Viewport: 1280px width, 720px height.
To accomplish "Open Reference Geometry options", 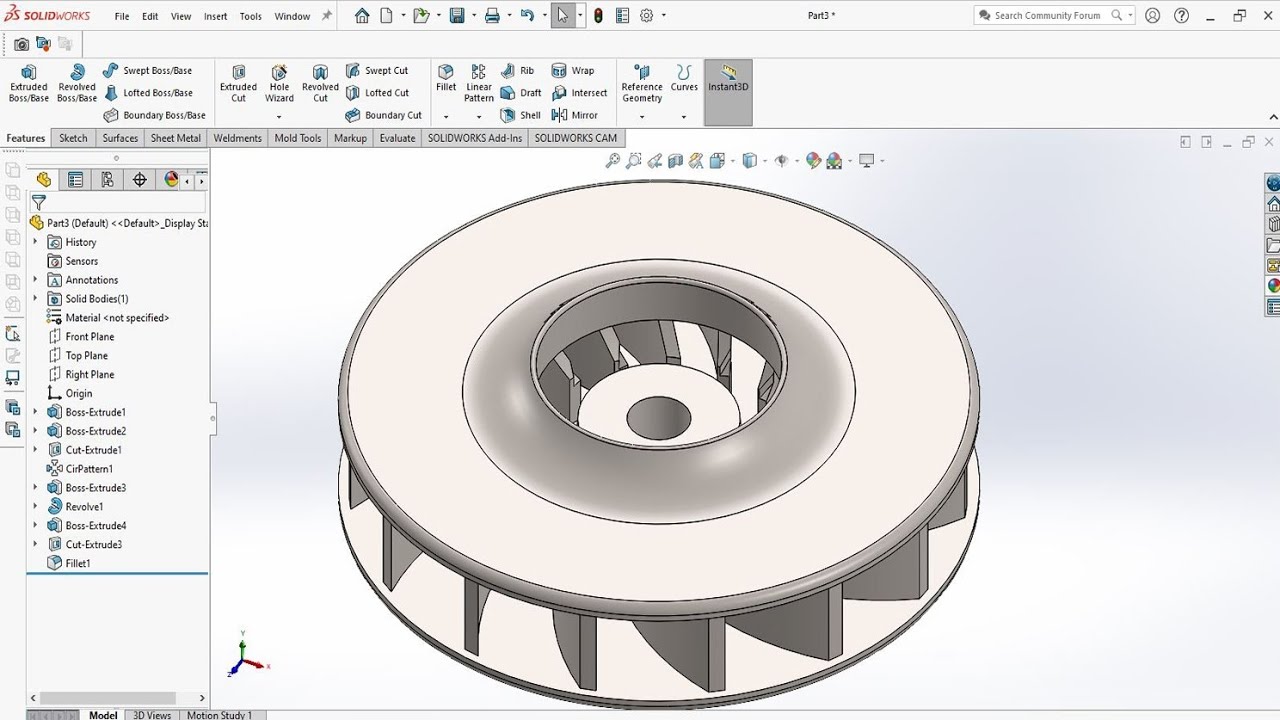I will tap(642, 83).
